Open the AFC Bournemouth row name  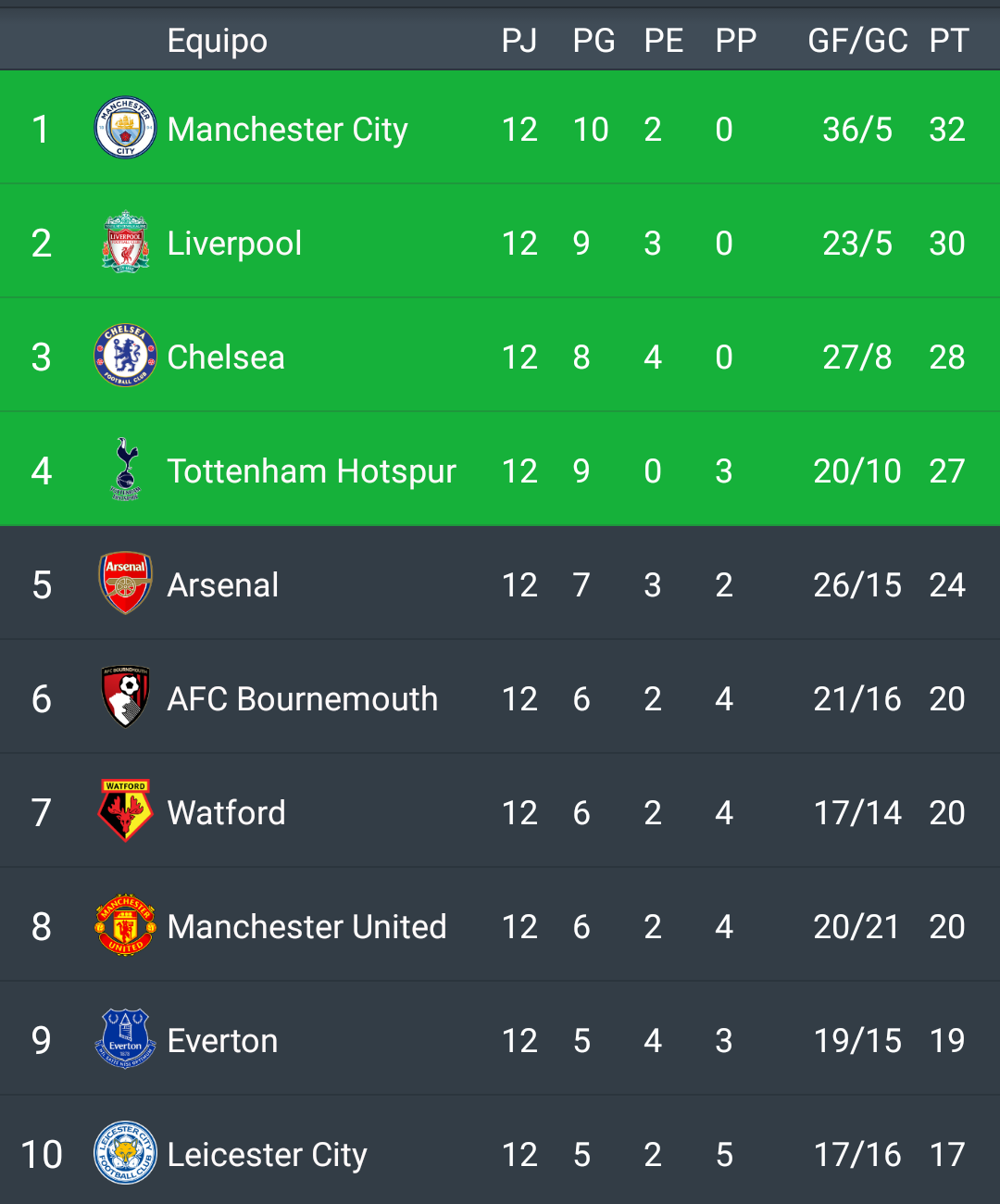(x=302, y=699)
